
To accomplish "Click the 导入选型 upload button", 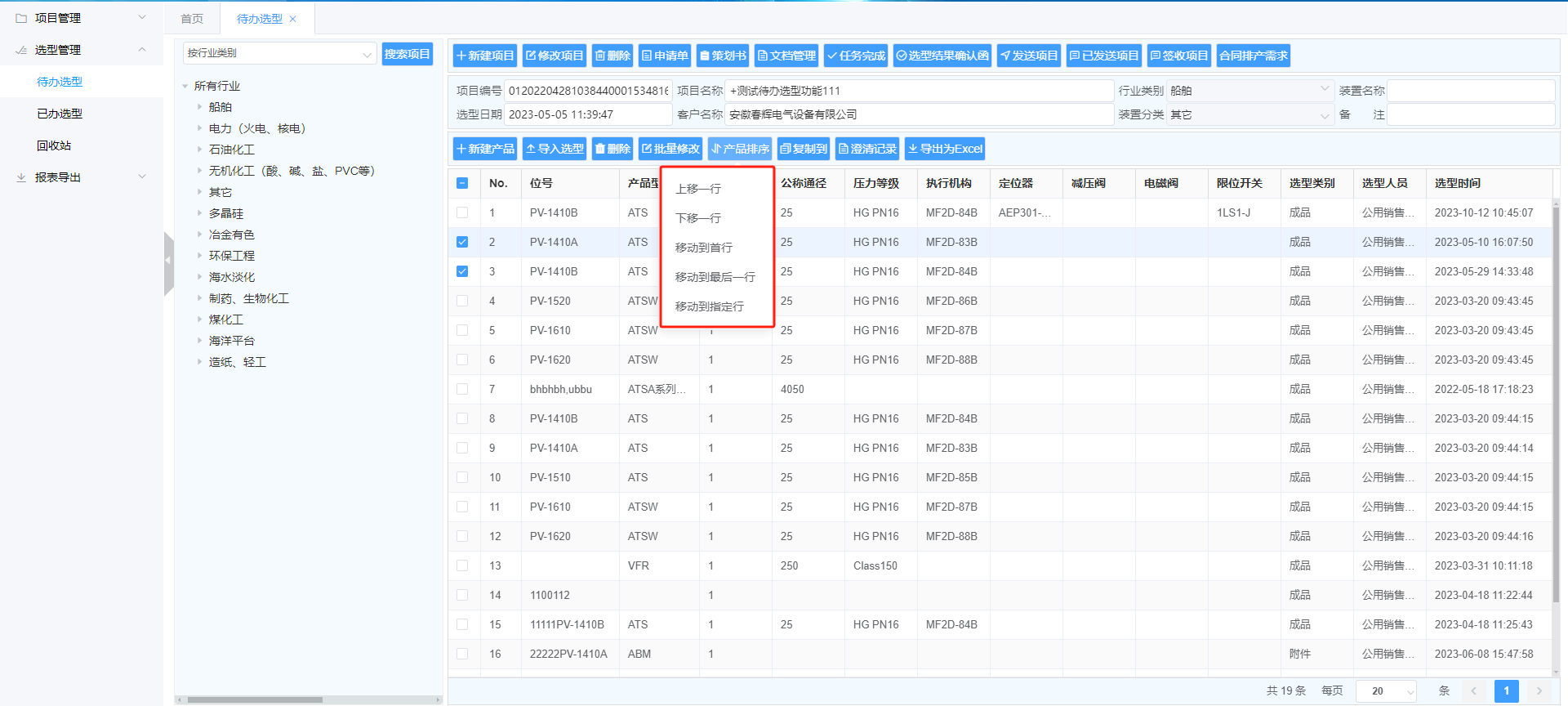I will (x=555, y=149).
